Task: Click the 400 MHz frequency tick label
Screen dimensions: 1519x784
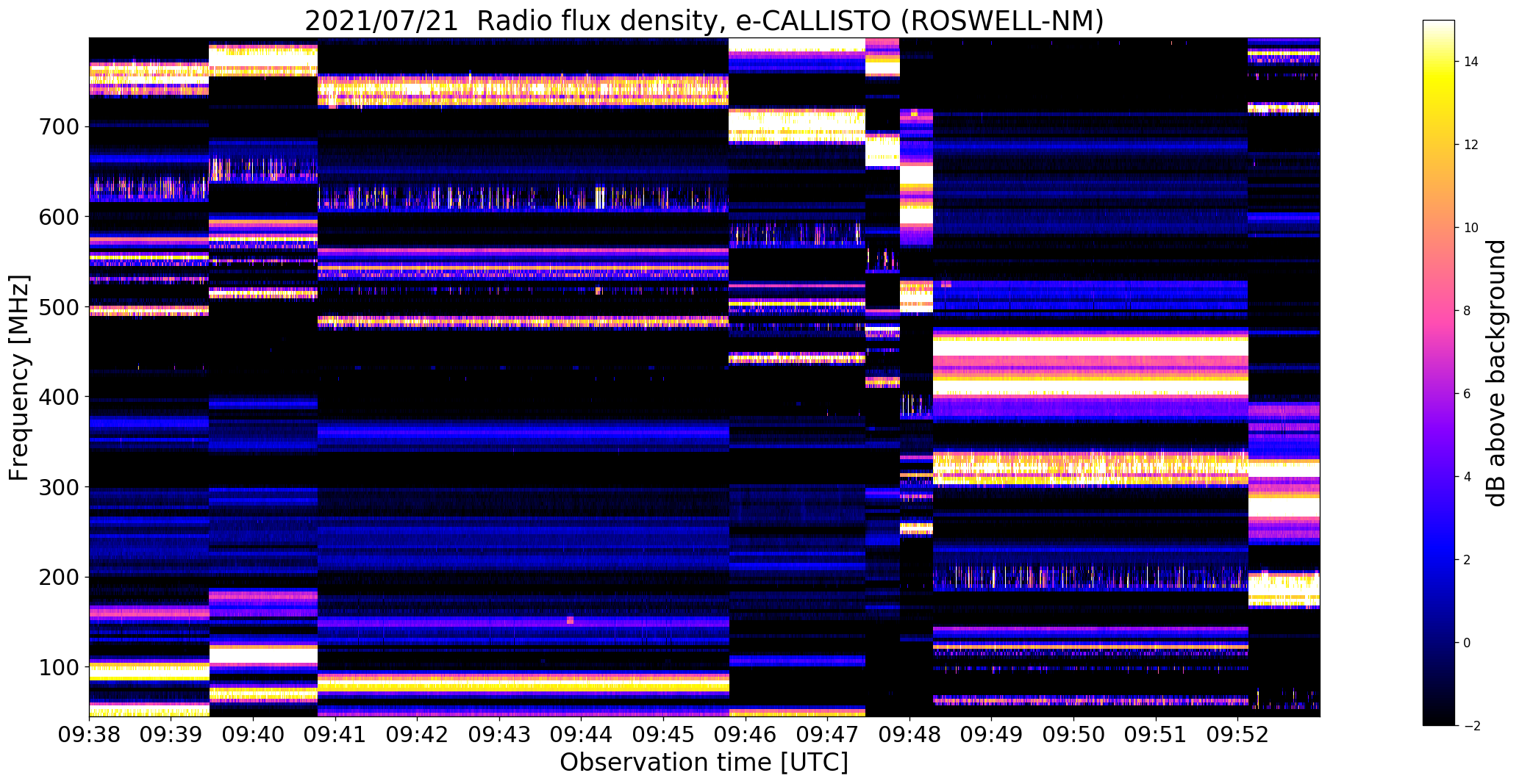Action: 57,398
